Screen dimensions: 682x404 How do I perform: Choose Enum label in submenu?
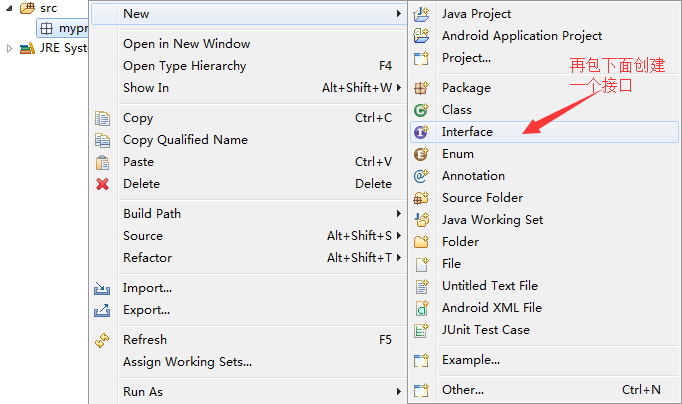click(458, 154)
